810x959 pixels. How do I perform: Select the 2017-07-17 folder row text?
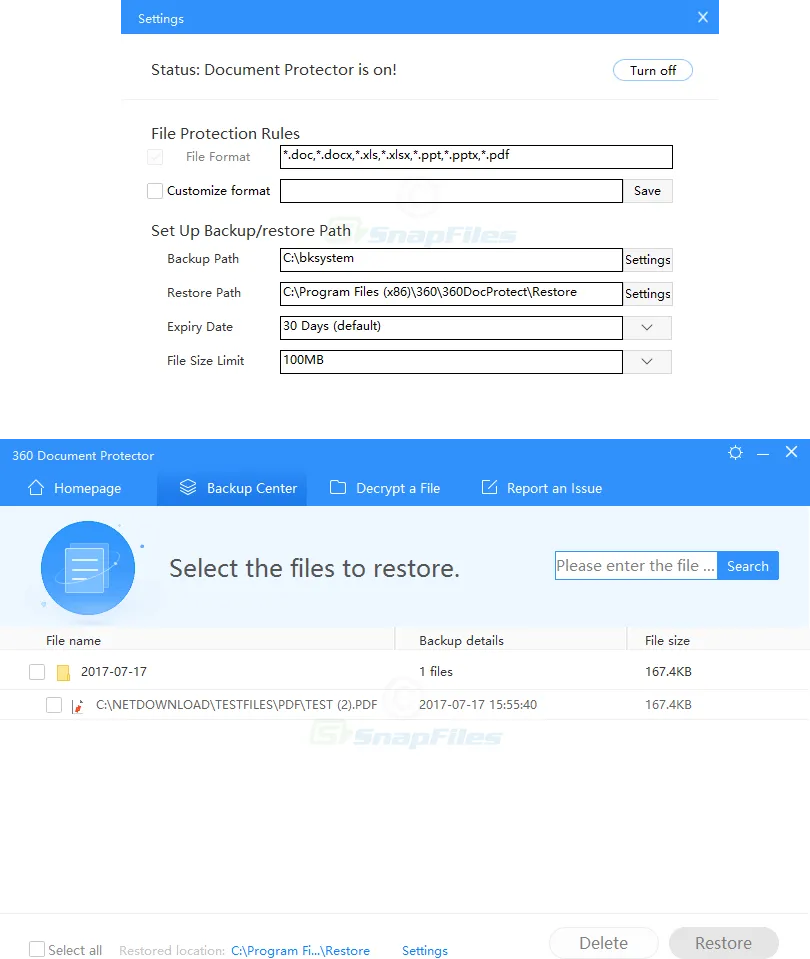pos(114,672)
